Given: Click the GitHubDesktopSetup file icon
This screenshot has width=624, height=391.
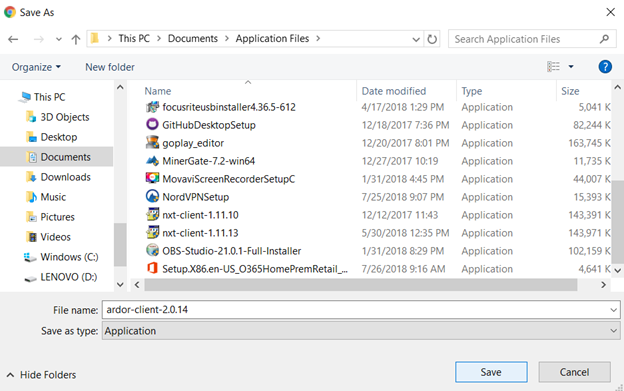Looking at the screenshot, I should (x=152, y=125).
